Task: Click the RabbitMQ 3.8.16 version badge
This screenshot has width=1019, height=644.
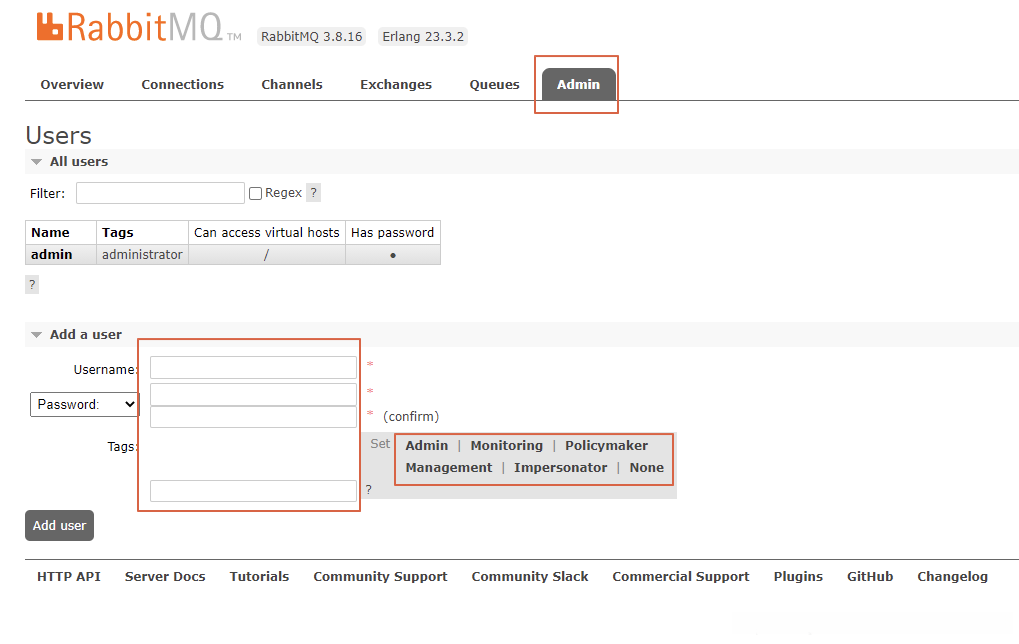Action: pyautogui.click(x=311, y=36)
